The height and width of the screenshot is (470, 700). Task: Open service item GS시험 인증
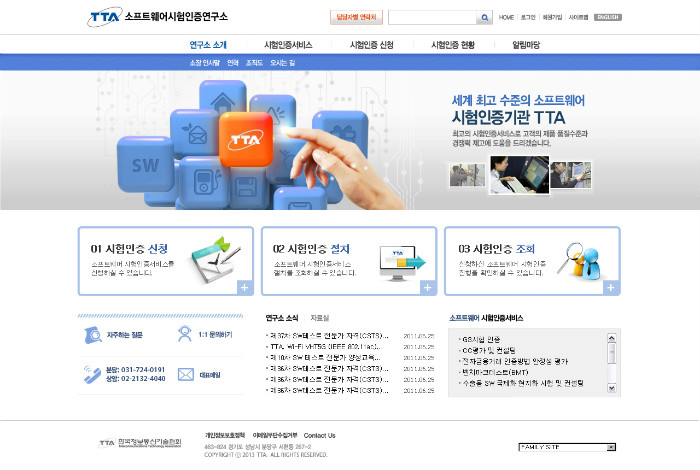tap(481, 339)
